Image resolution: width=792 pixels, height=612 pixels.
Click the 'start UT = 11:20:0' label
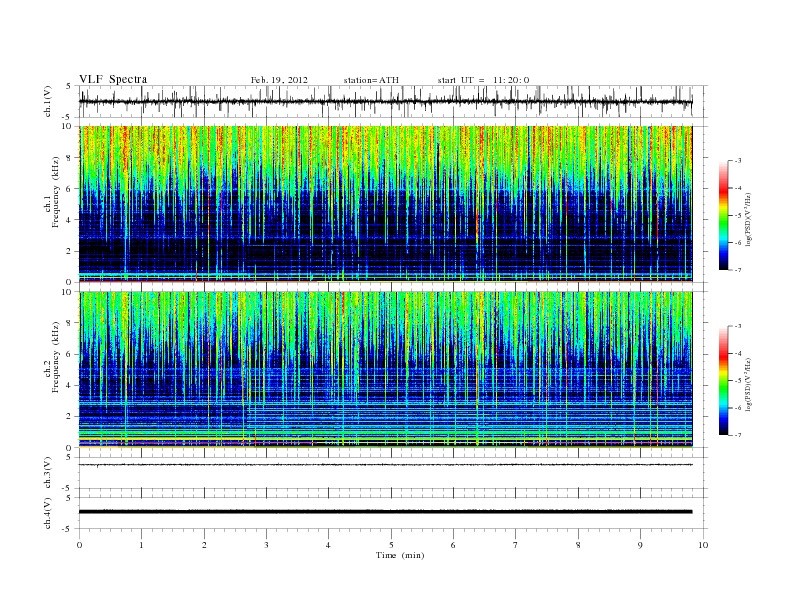click(x=483, y=80)
